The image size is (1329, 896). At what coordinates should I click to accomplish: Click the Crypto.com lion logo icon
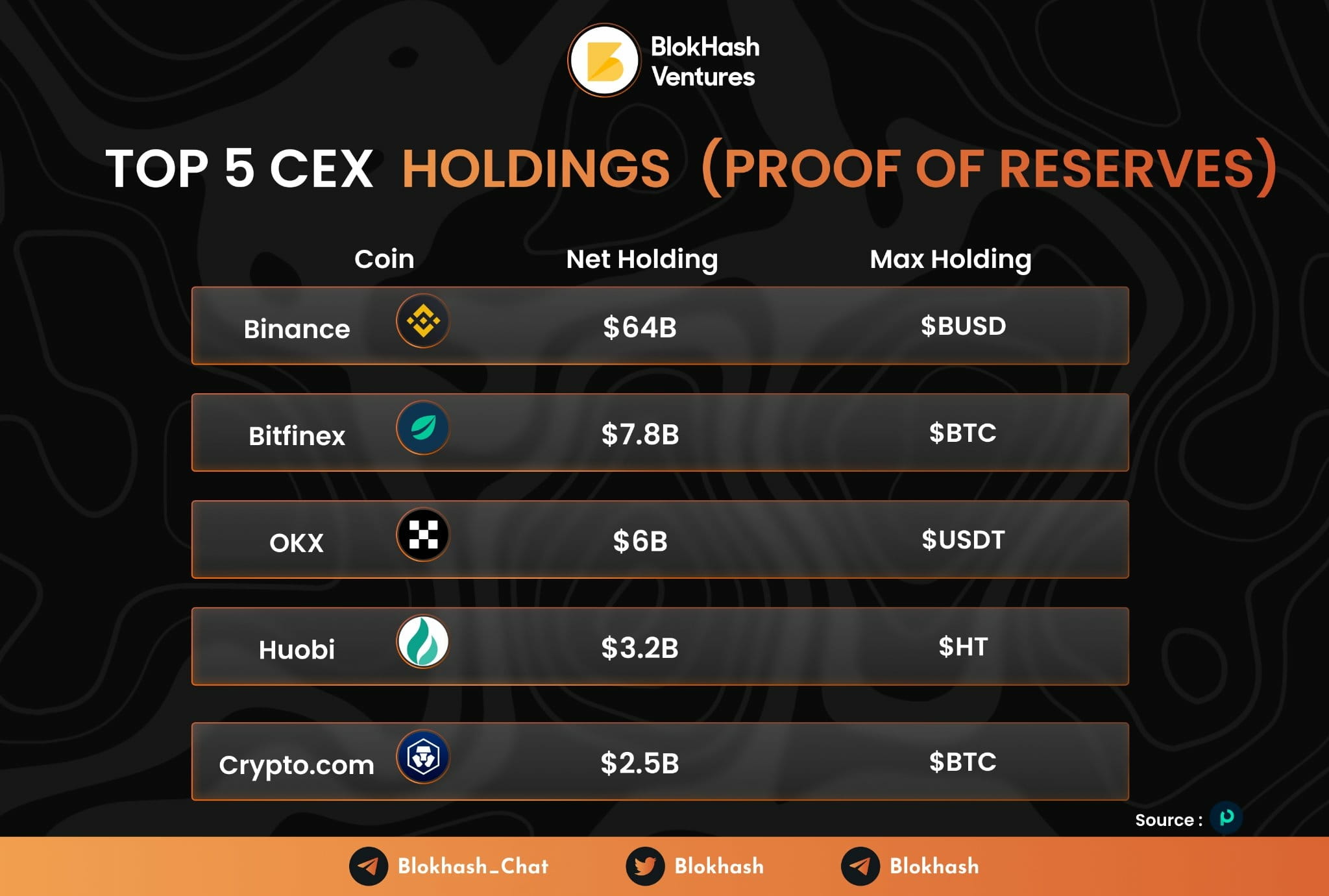click(x=423, y=757)
